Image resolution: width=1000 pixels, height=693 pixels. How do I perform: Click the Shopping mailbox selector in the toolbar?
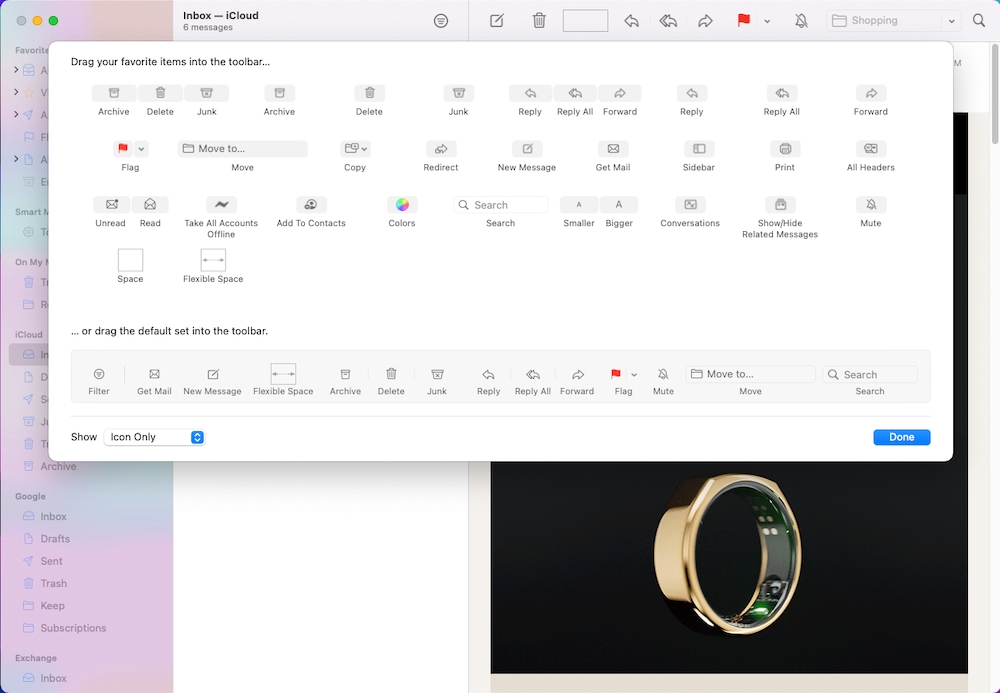pyautogui.click(x=893, y=20)
